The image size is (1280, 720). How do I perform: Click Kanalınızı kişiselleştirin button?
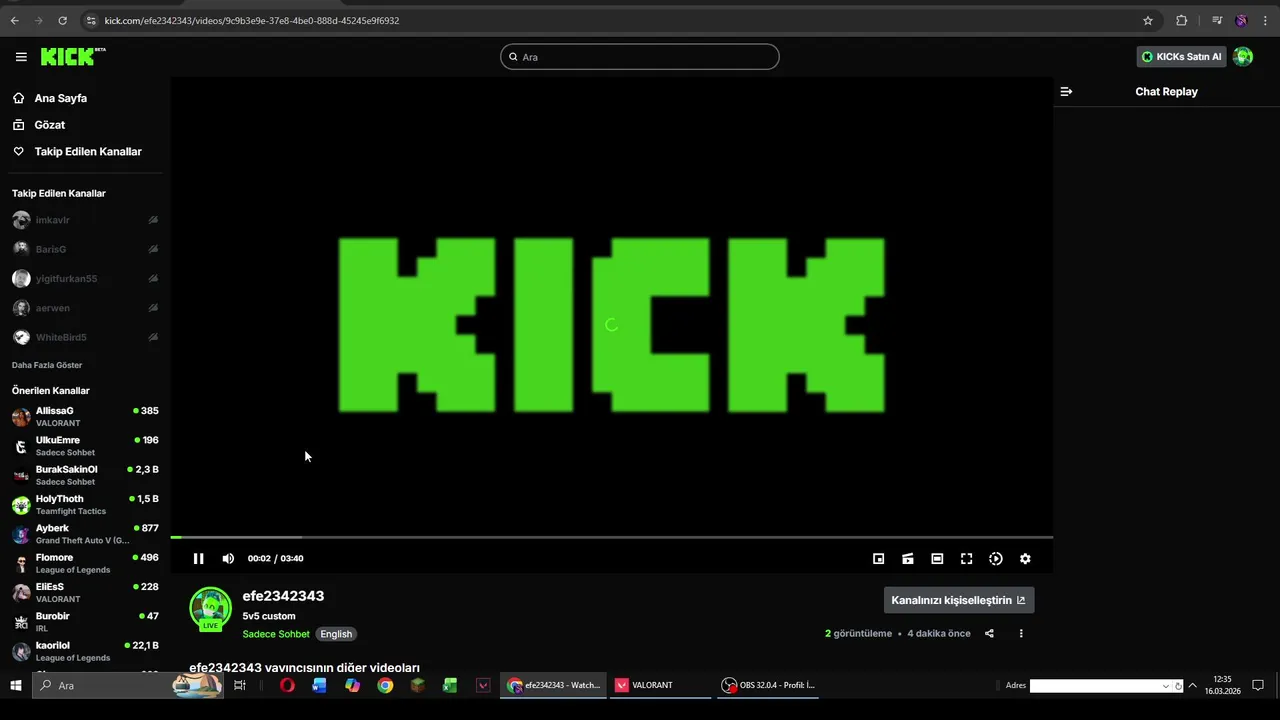pos(958,600)
